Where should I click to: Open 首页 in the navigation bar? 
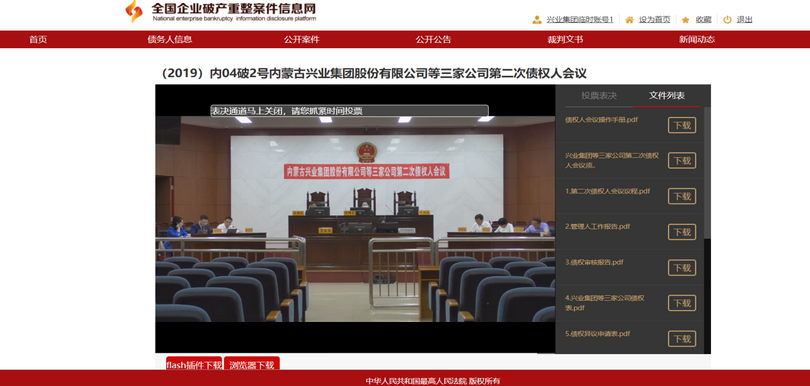click(x=38, y=39)
